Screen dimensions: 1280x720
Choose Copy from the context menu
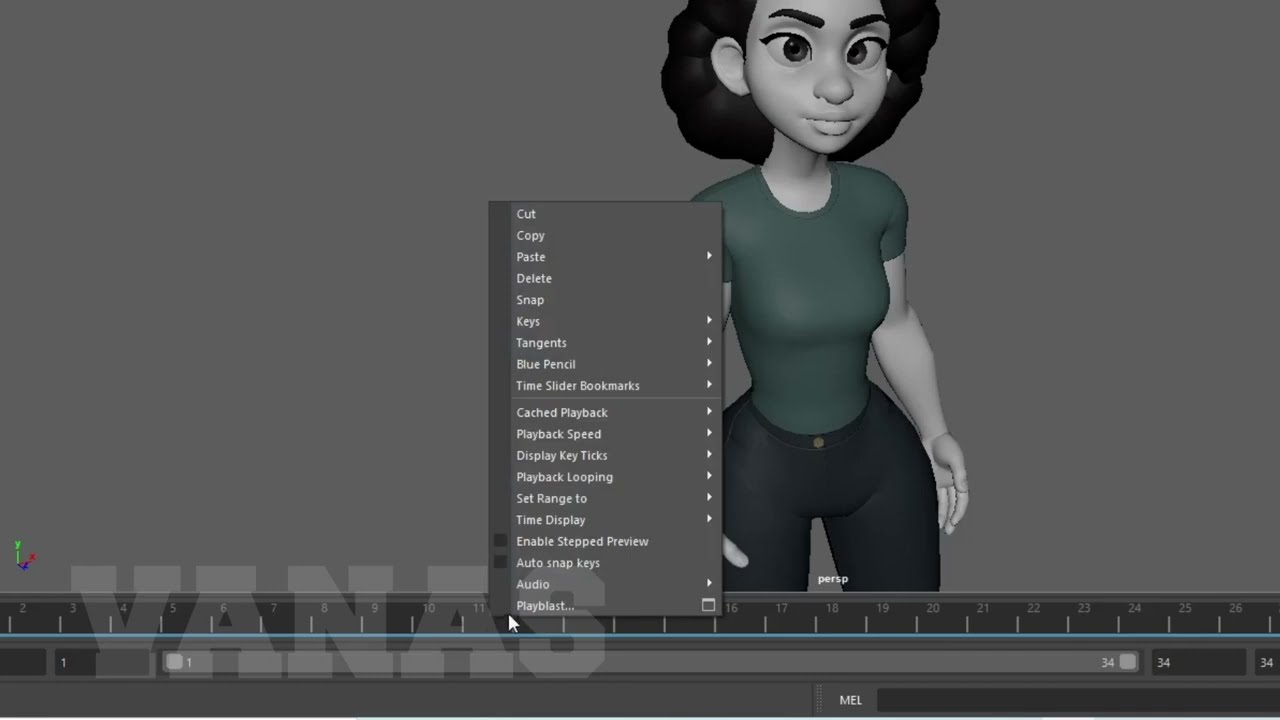click(605, 236)
